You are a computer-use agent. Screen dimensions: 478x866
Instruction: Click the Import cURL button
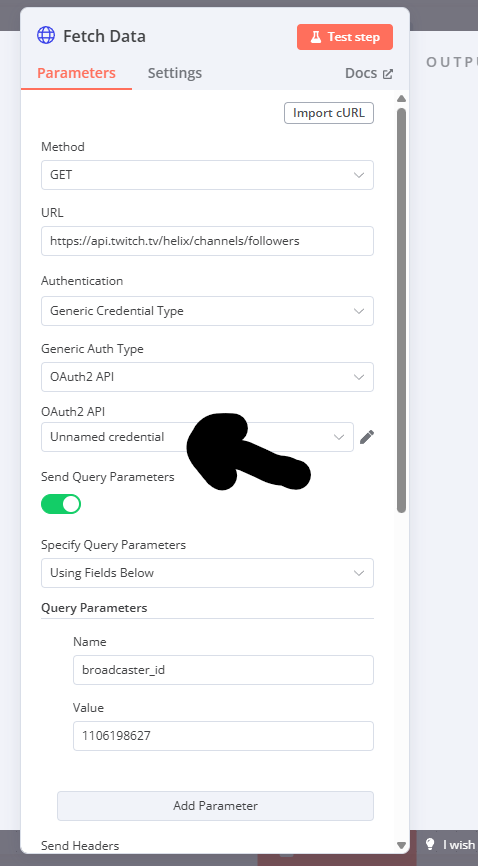point(329,113)
